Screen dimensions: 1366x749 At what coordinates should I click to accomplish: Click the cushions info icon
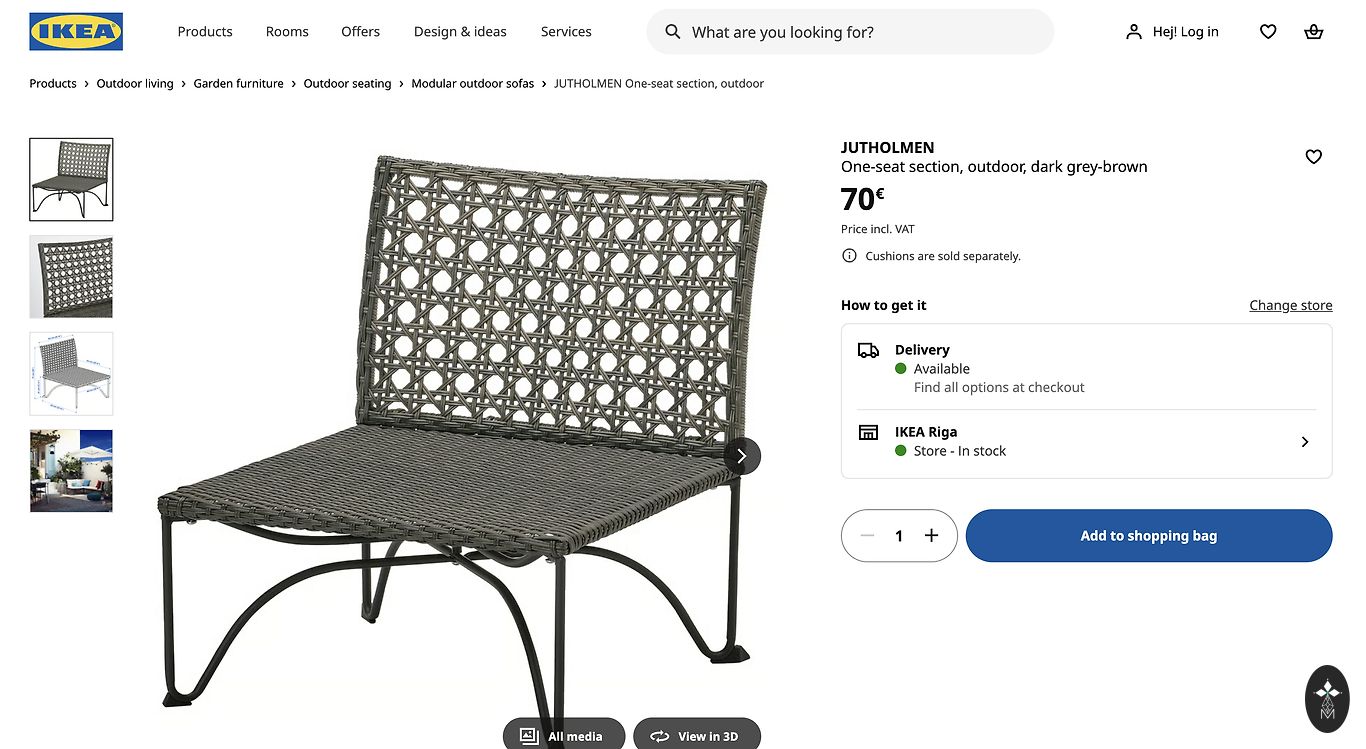(849, 256)
